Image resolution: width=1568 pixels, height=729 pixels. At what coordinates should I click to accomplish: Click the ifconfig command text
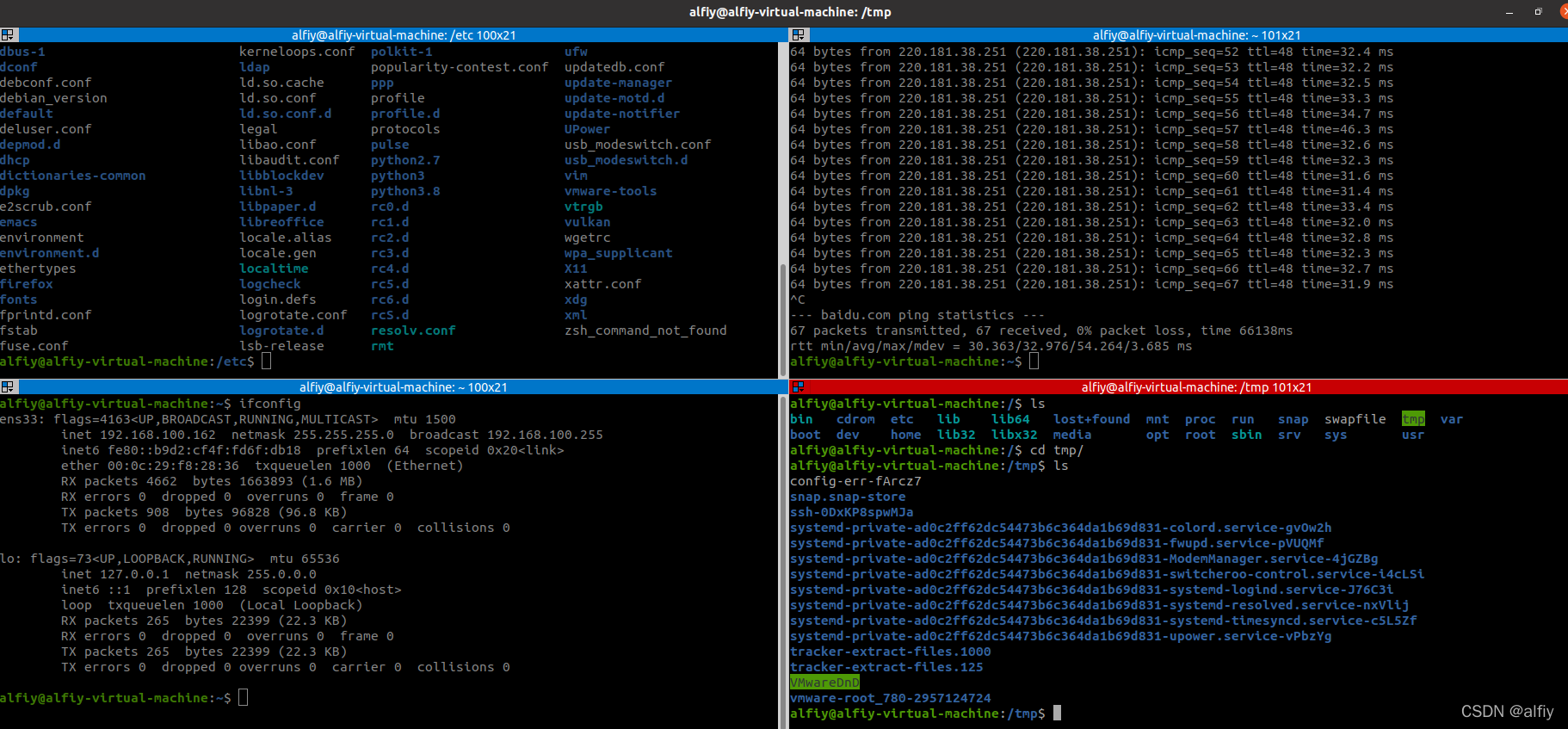tap(270, 404)
